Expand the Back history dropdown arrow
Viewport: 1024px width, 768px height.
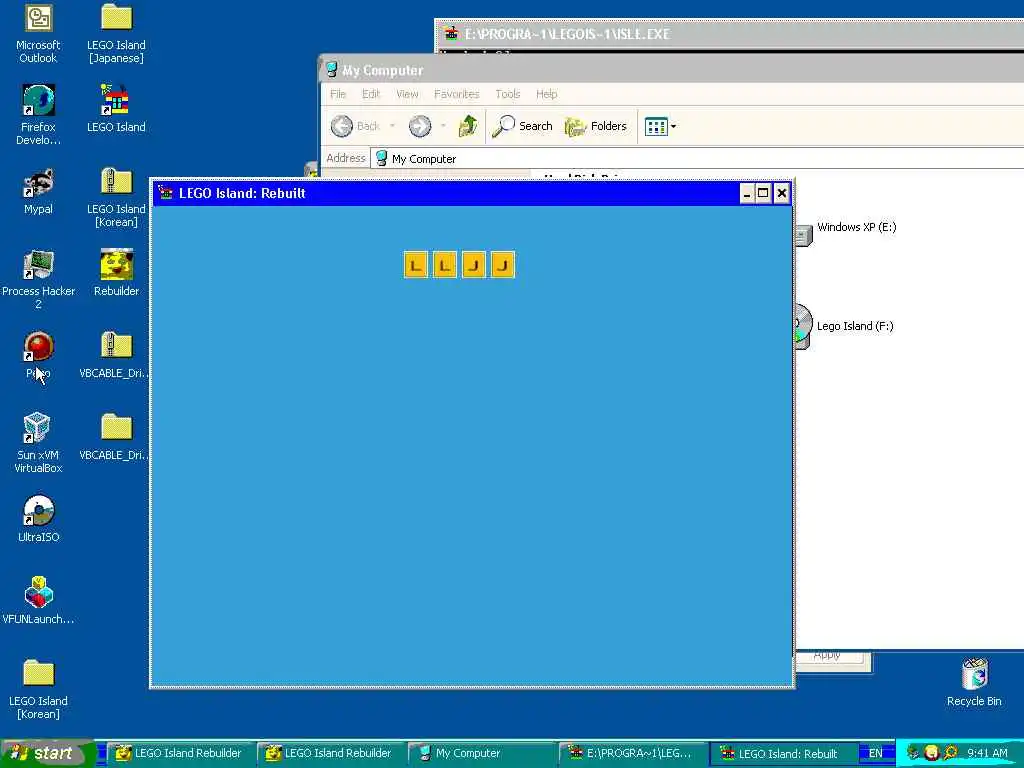[392, 126]
